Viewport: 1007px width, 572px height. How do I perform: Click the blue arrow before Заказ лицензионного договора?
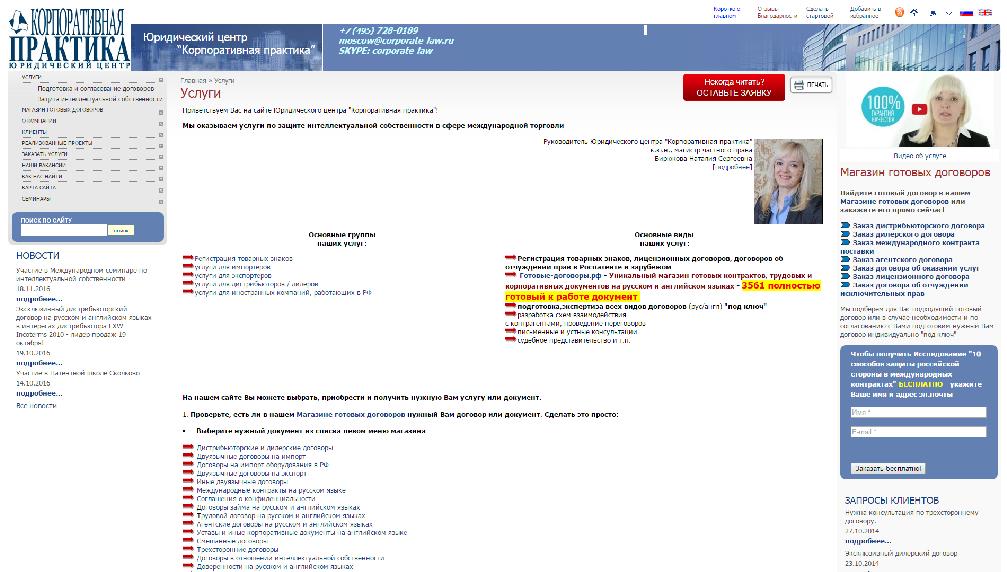coord(845,276)
